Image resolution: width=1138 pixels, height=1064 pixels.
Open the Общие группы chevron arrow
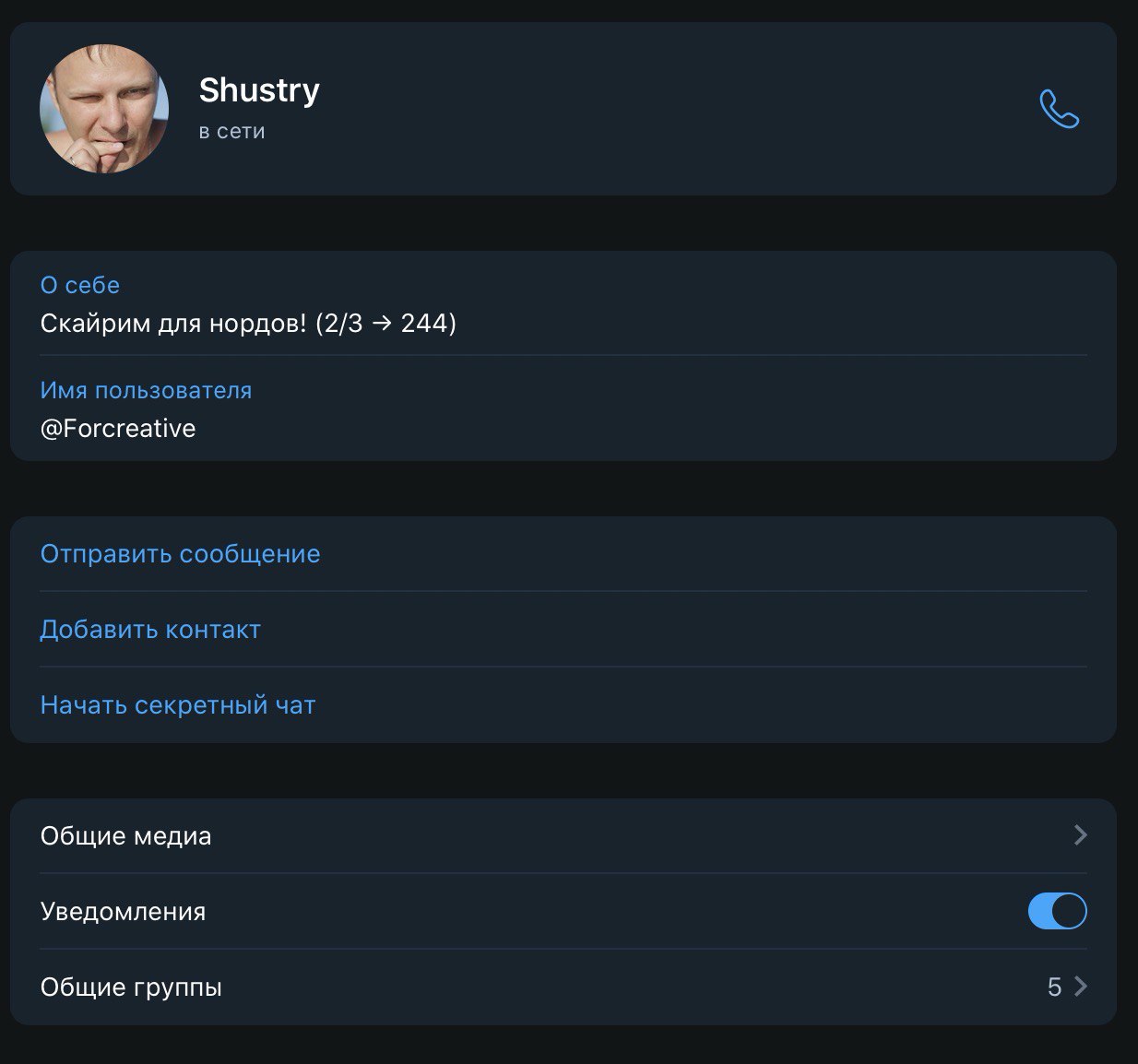tap(1081, 987)
